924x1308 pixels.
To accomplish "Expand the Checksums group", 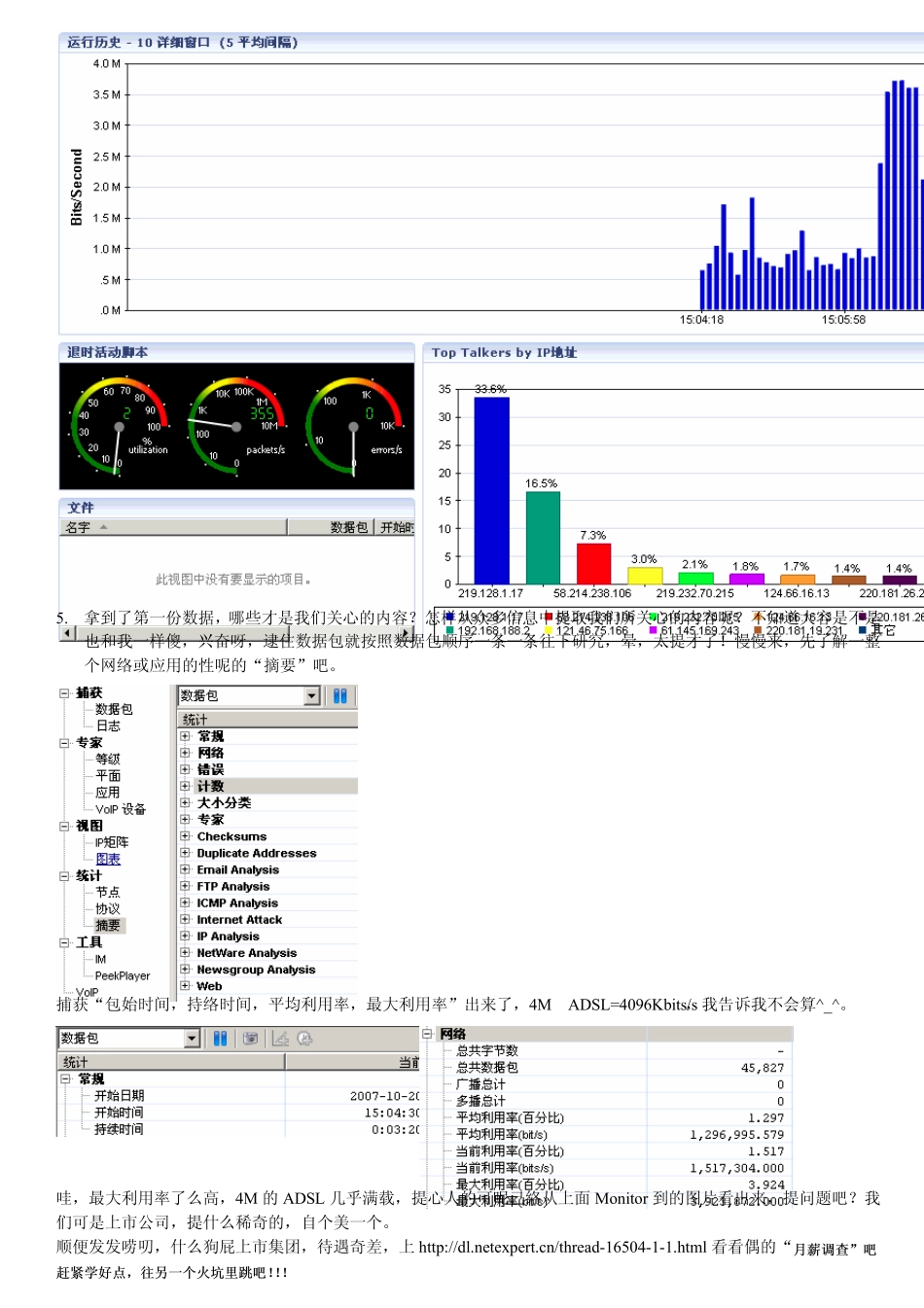I will [x=185, y=836].
